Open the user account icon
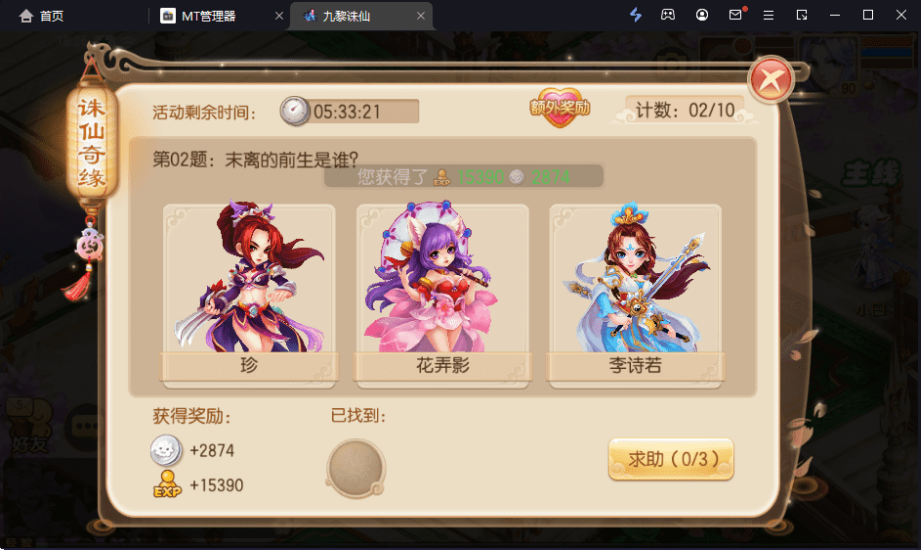 click(x=701, y=15)
